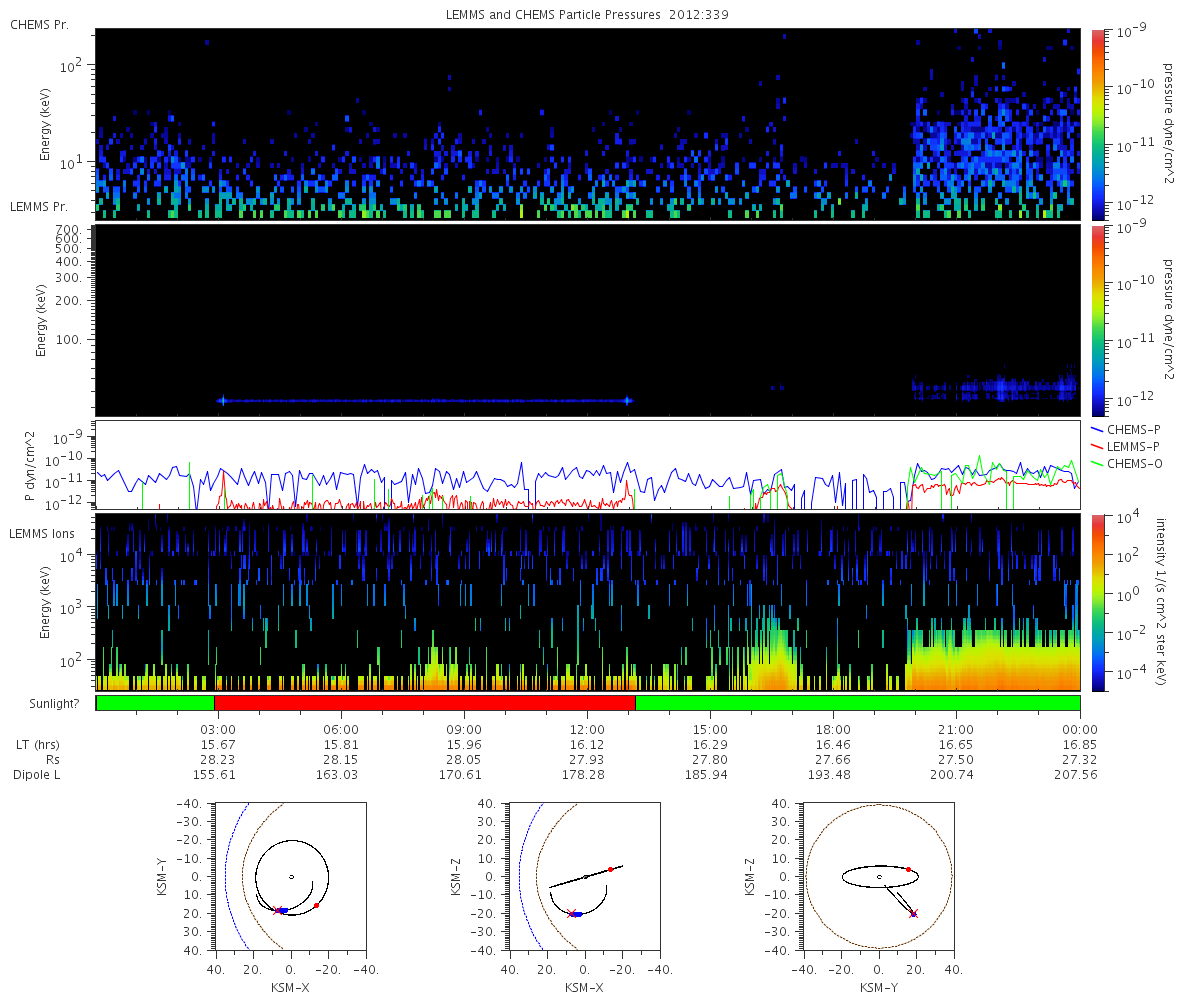Click the LEMMS Ions intensity color bar
The height and width of the screenshot is (1000, 1200).
pos(1098,603)
